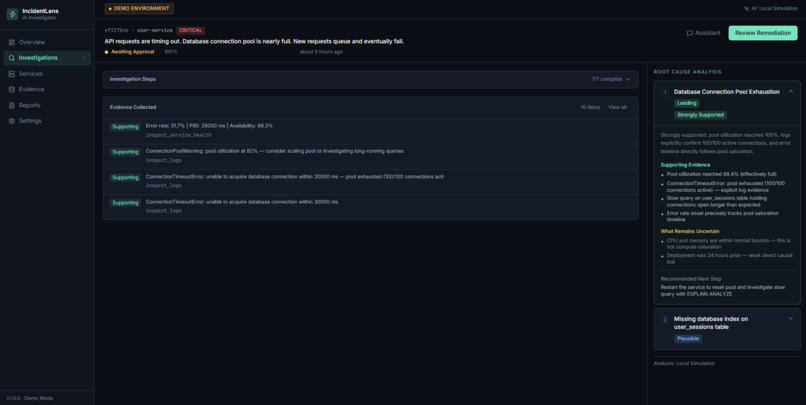Viewport: 806px width, 405px height.
Task: Click the Assistant chat bubble icon
Action: tap(689, 33)
